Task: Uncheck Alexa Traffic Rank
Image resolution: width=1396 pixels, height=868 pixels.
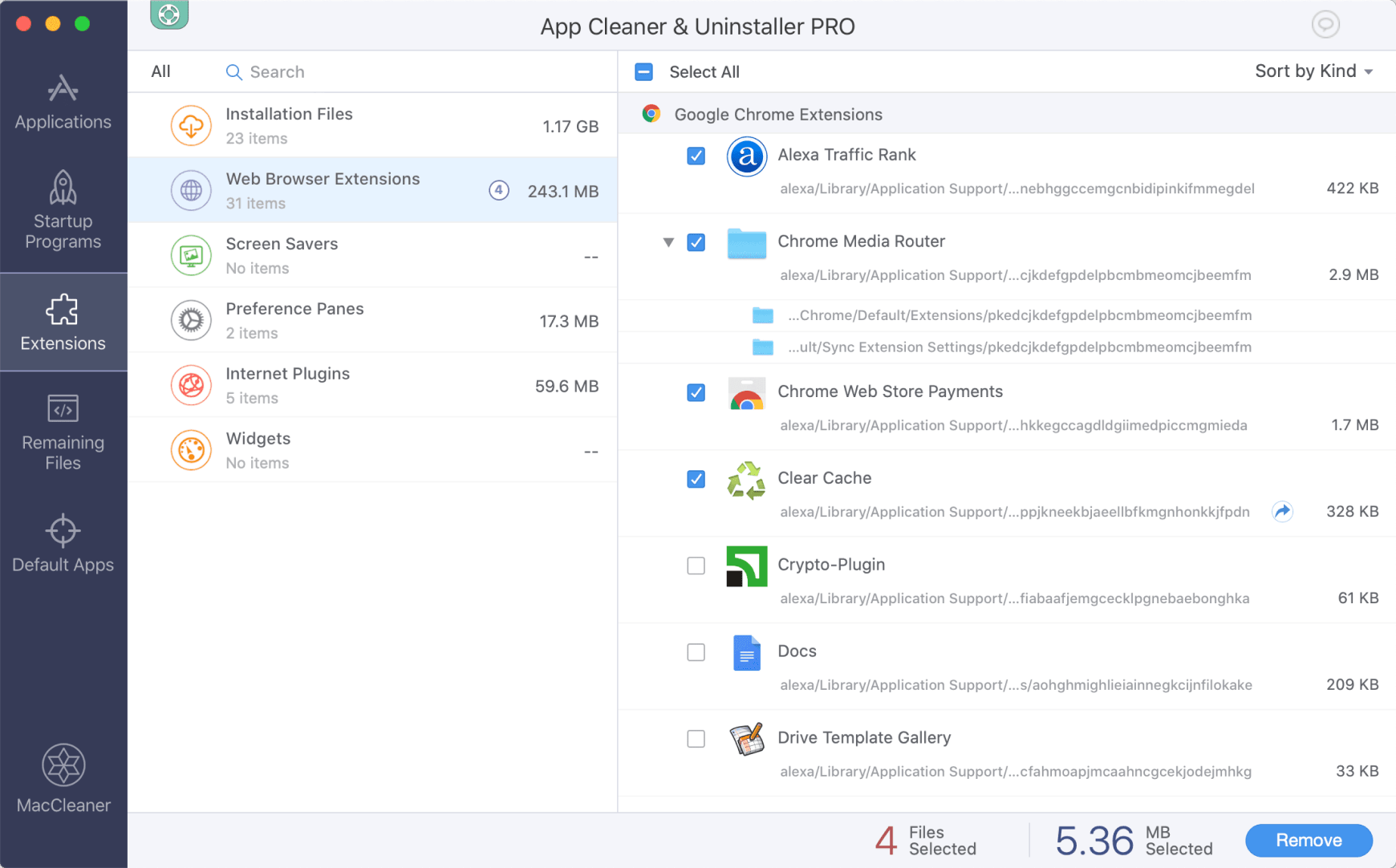Action: pos(696,156)
